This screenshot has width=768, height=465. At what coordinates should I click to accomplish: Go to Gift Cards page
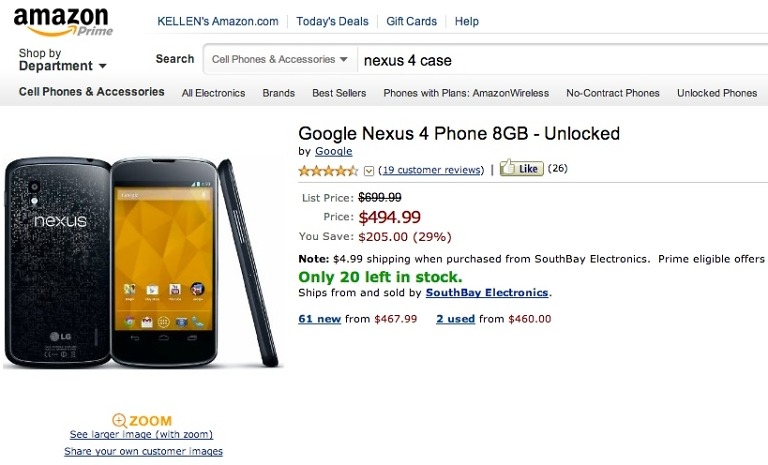pos(411,21)
